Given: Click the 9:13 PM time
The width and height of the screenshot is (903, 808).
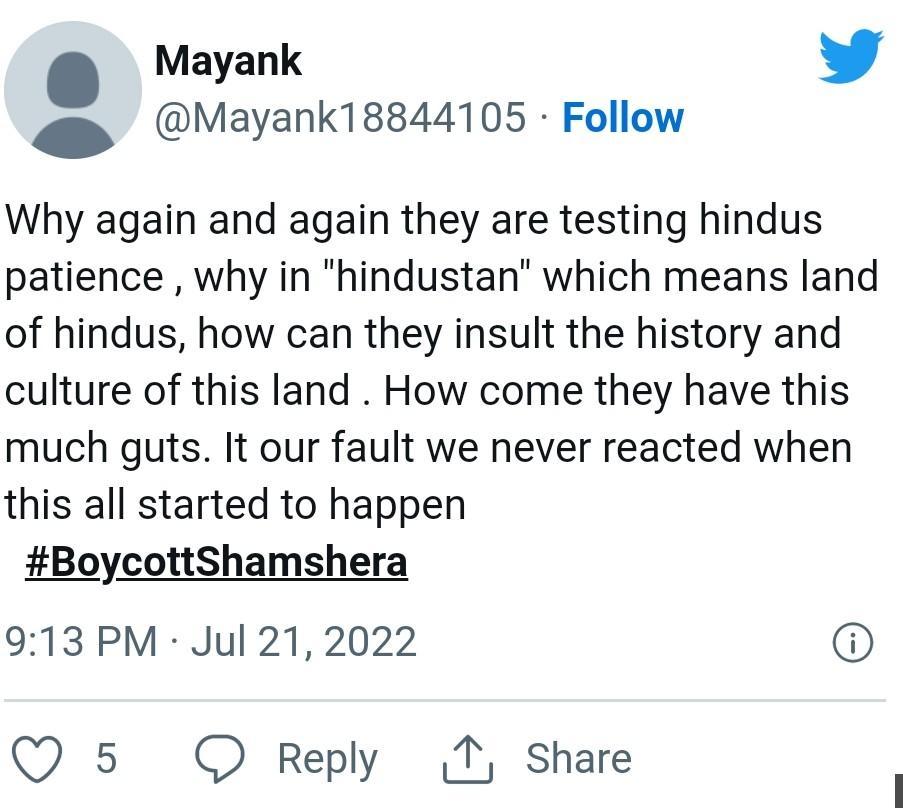Looking at the screenshot, I should click(x=82, y=641).
